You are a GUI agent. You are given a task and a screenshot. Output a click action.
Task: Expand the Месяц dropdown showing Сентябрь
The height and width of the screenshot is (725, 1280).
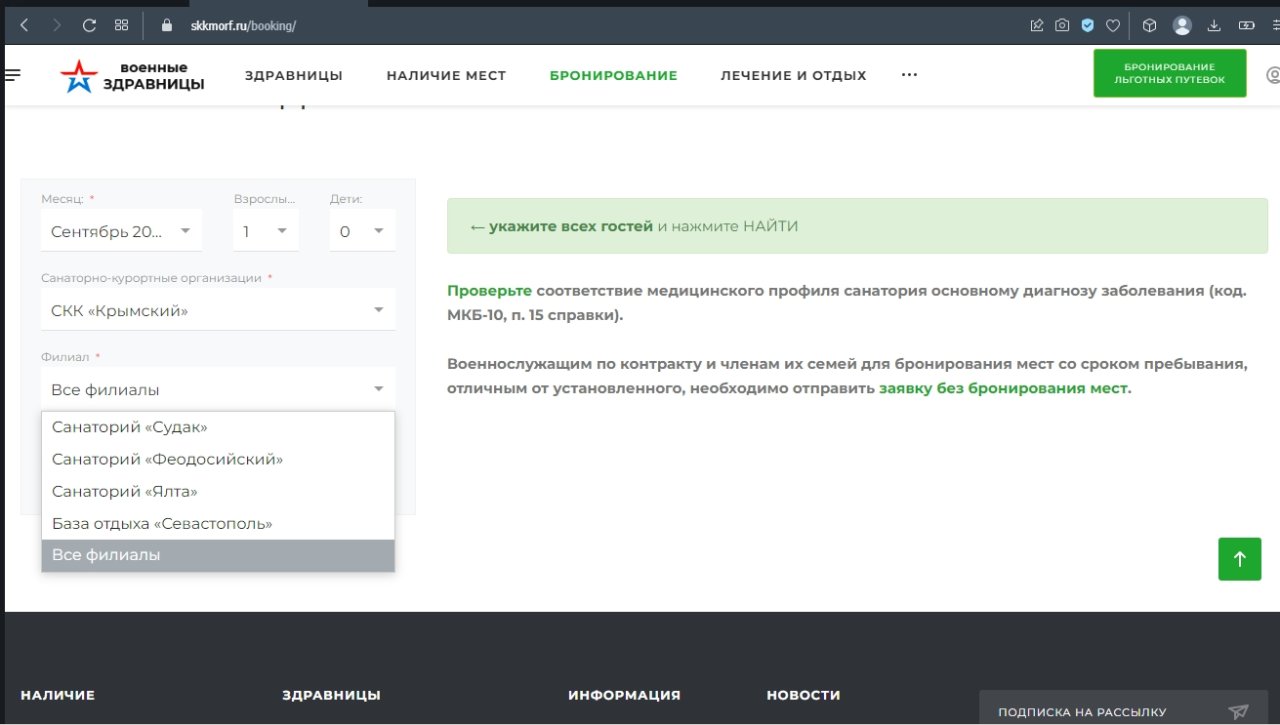[x=120, y=231]
